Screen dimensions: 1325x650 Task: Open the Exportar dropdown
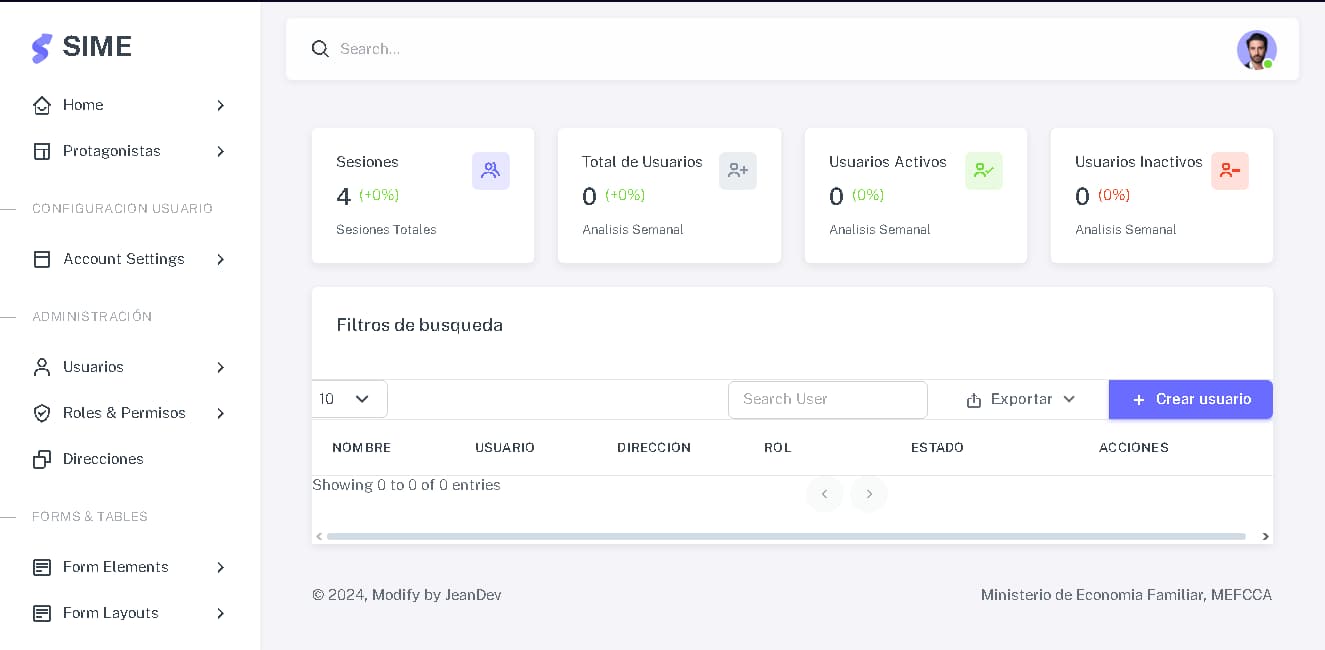(x=1020, y=399)
